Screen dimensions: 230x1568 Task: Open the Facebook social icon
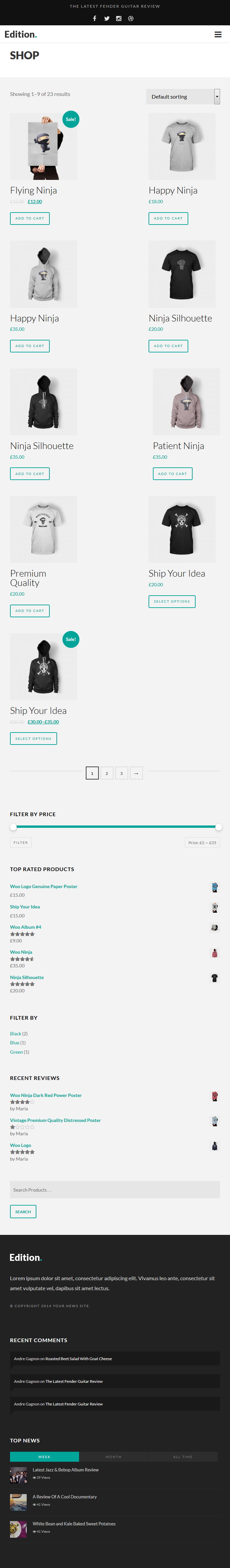click(94, 18)
